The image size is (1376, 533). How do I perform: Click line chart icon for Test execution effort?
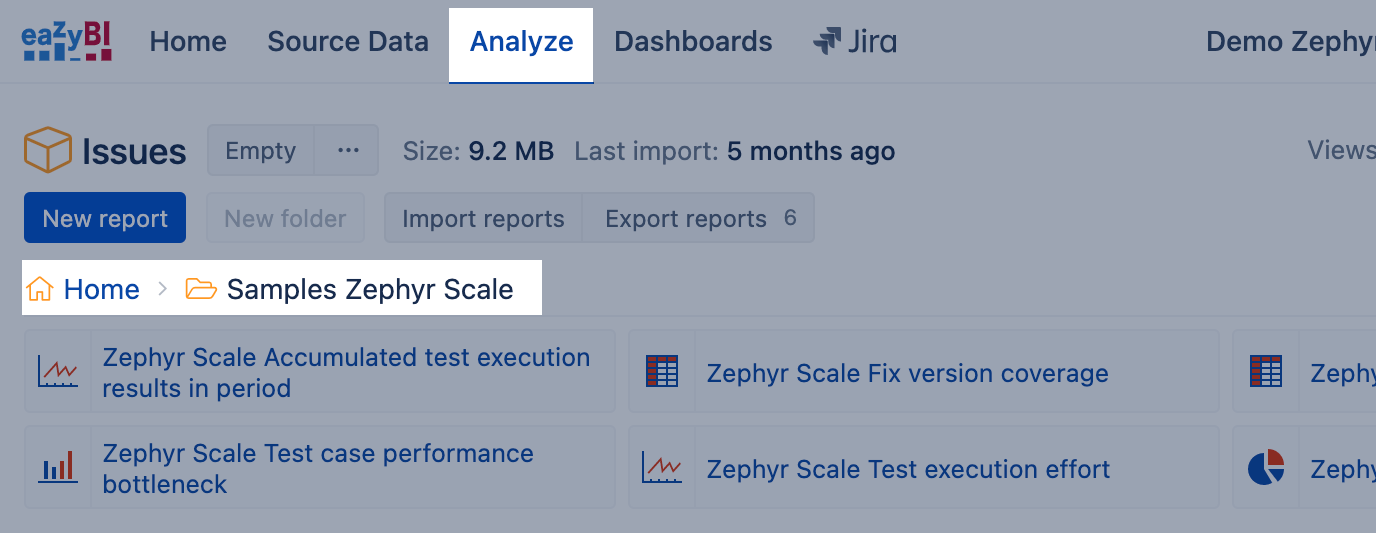pos(662,468)
